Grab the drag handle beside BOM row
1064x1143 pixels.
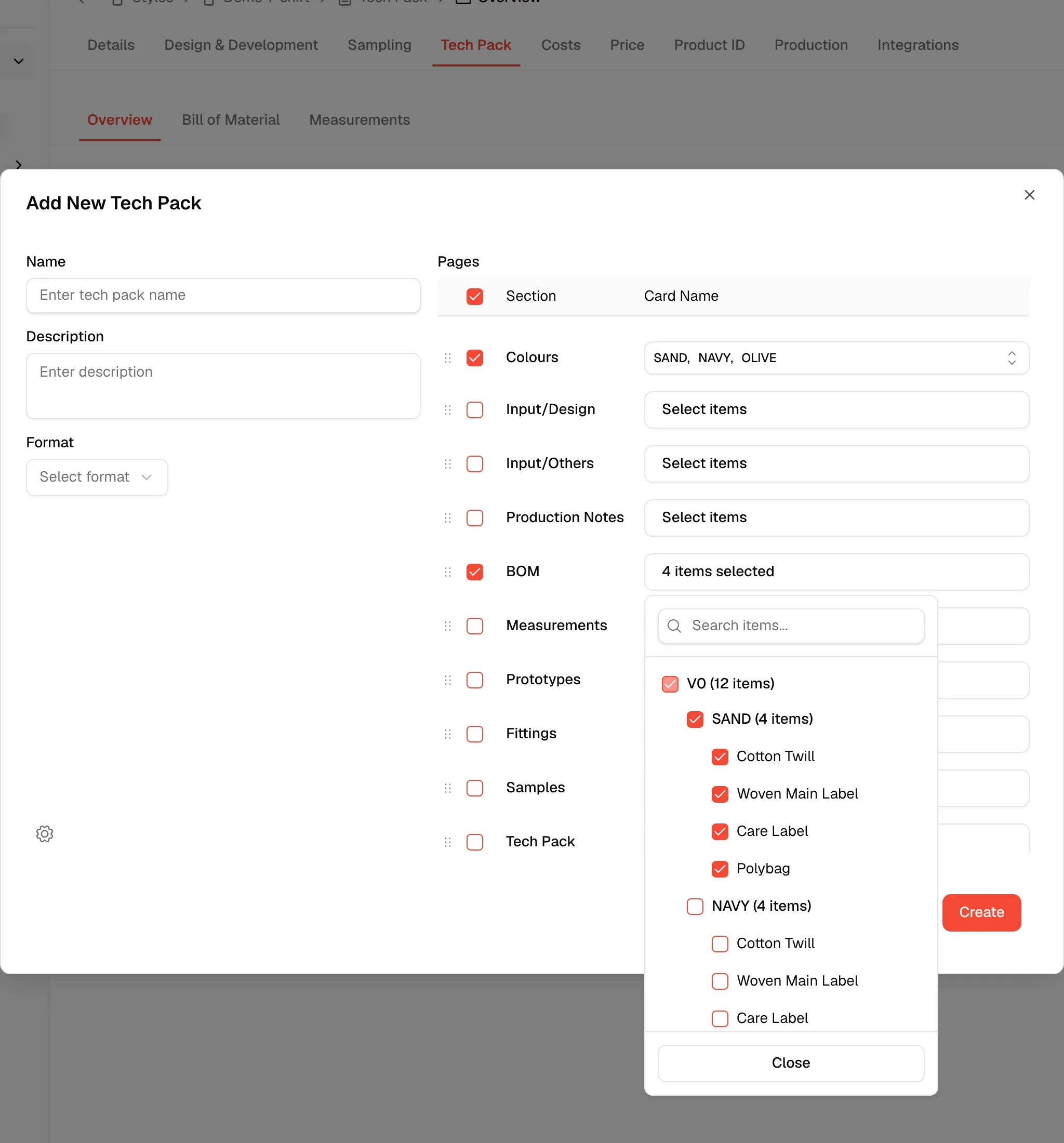coord(448,572)
